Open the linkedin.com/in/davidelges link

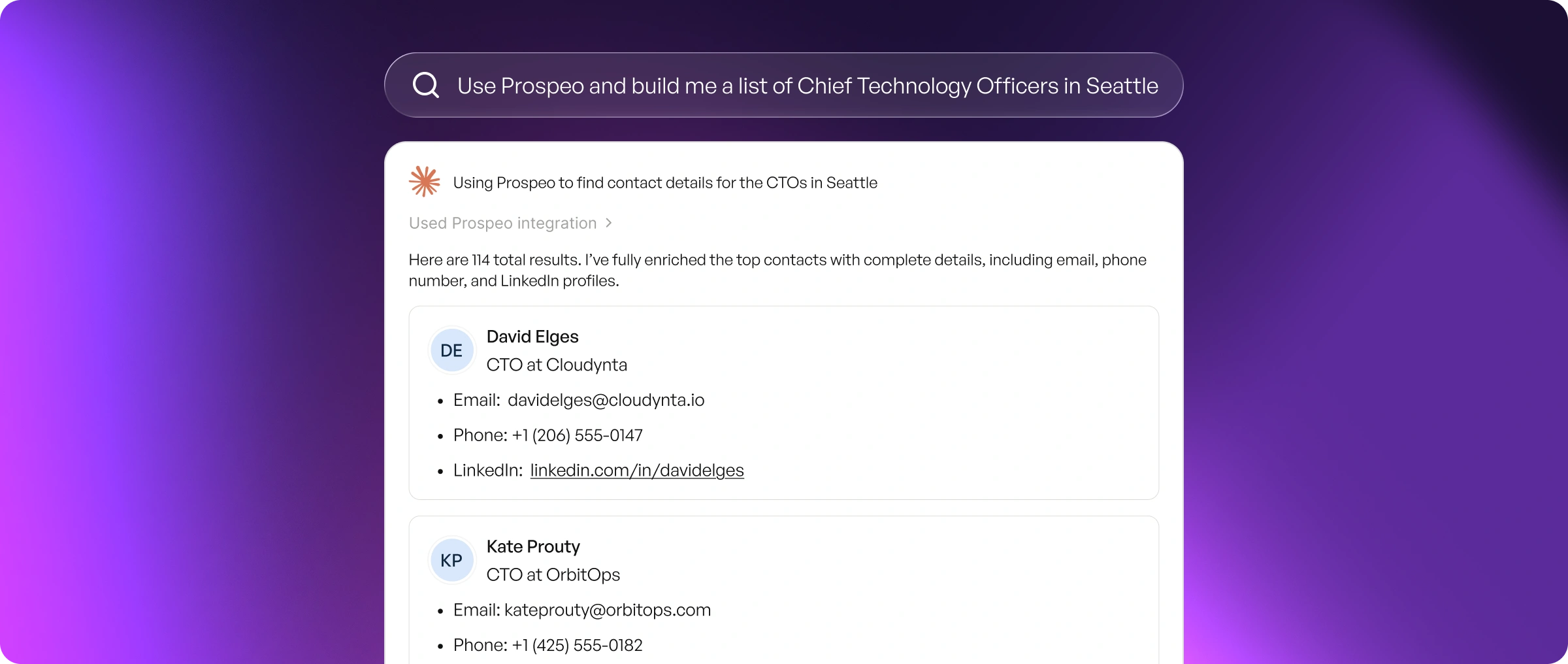click(x=636, y=470)
